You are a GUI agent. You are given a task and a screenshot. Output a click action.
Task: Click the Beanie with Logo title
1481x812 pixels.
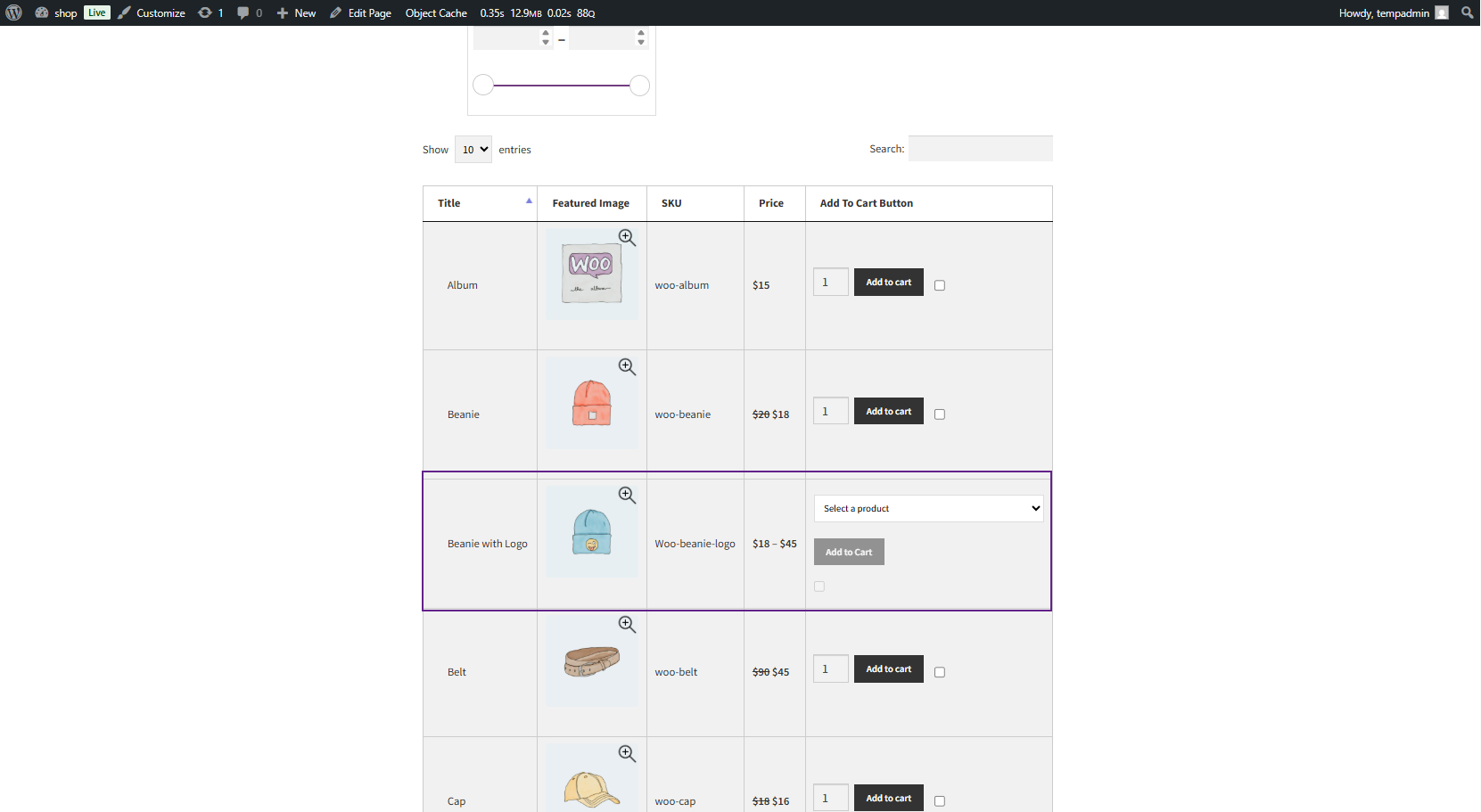tap(488, 544)
